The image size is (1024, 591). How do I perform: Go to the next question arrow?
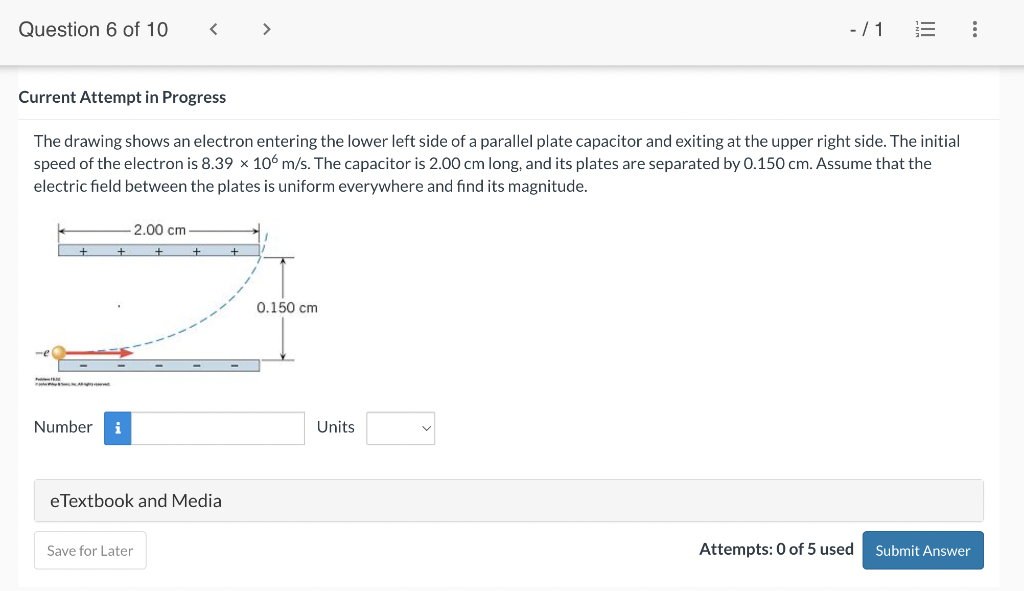pyautogui.click(x=266, y=30)
